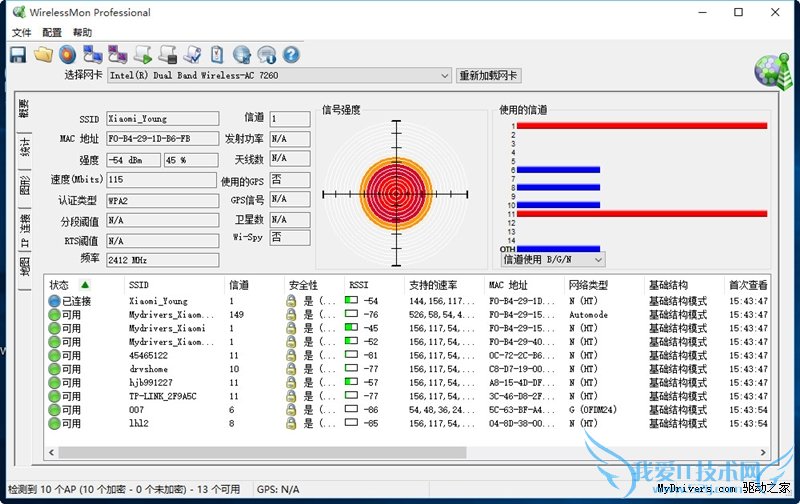Select the hjb991227 network row
Image resolution: width=800 pixels, height=504 pixels.
pos(408,383)
